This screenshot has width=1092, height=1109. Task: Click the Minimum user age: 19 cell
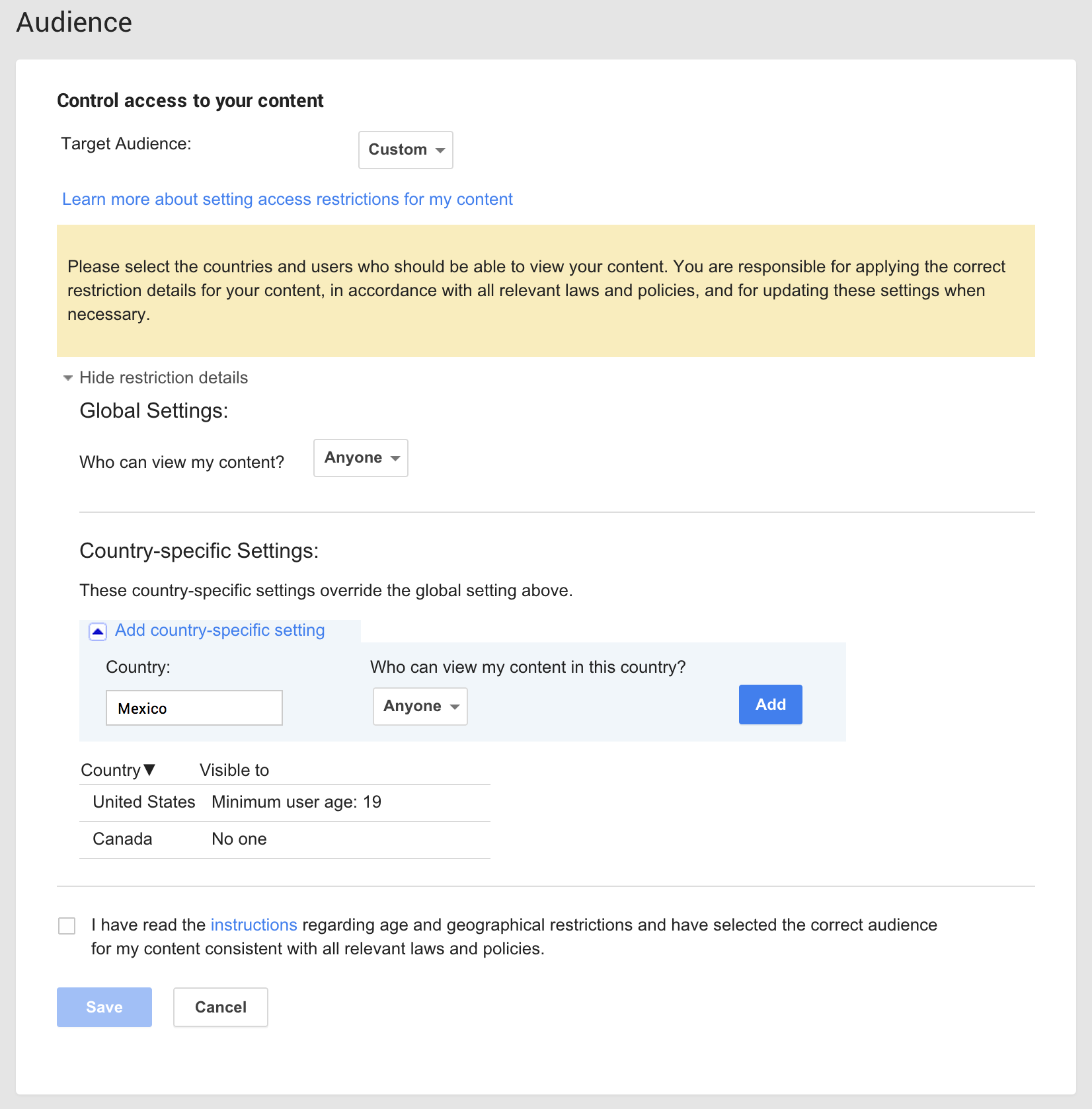[296, 802]
